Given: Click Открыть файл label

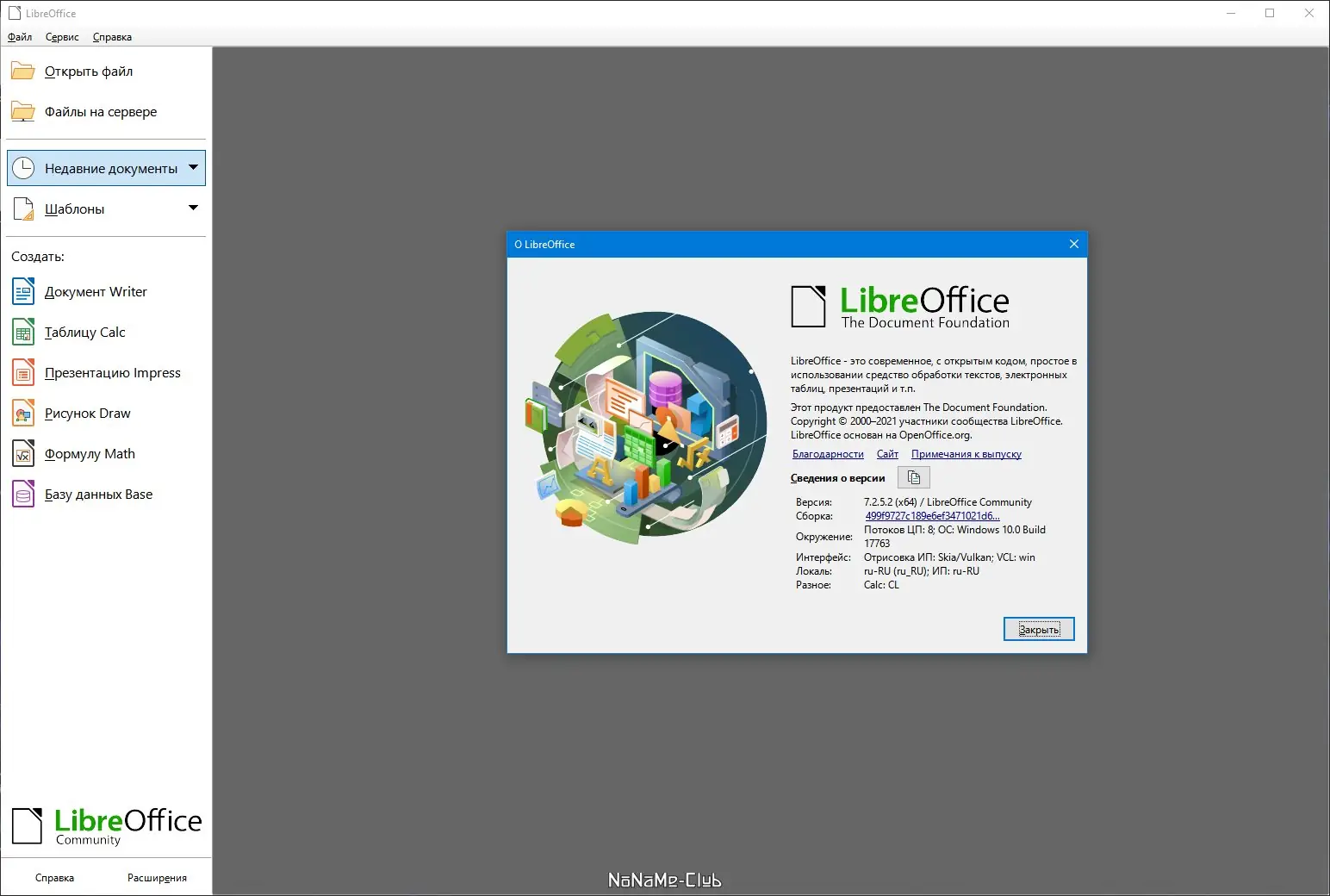Looking at the screenshot, I should point(89,72).
